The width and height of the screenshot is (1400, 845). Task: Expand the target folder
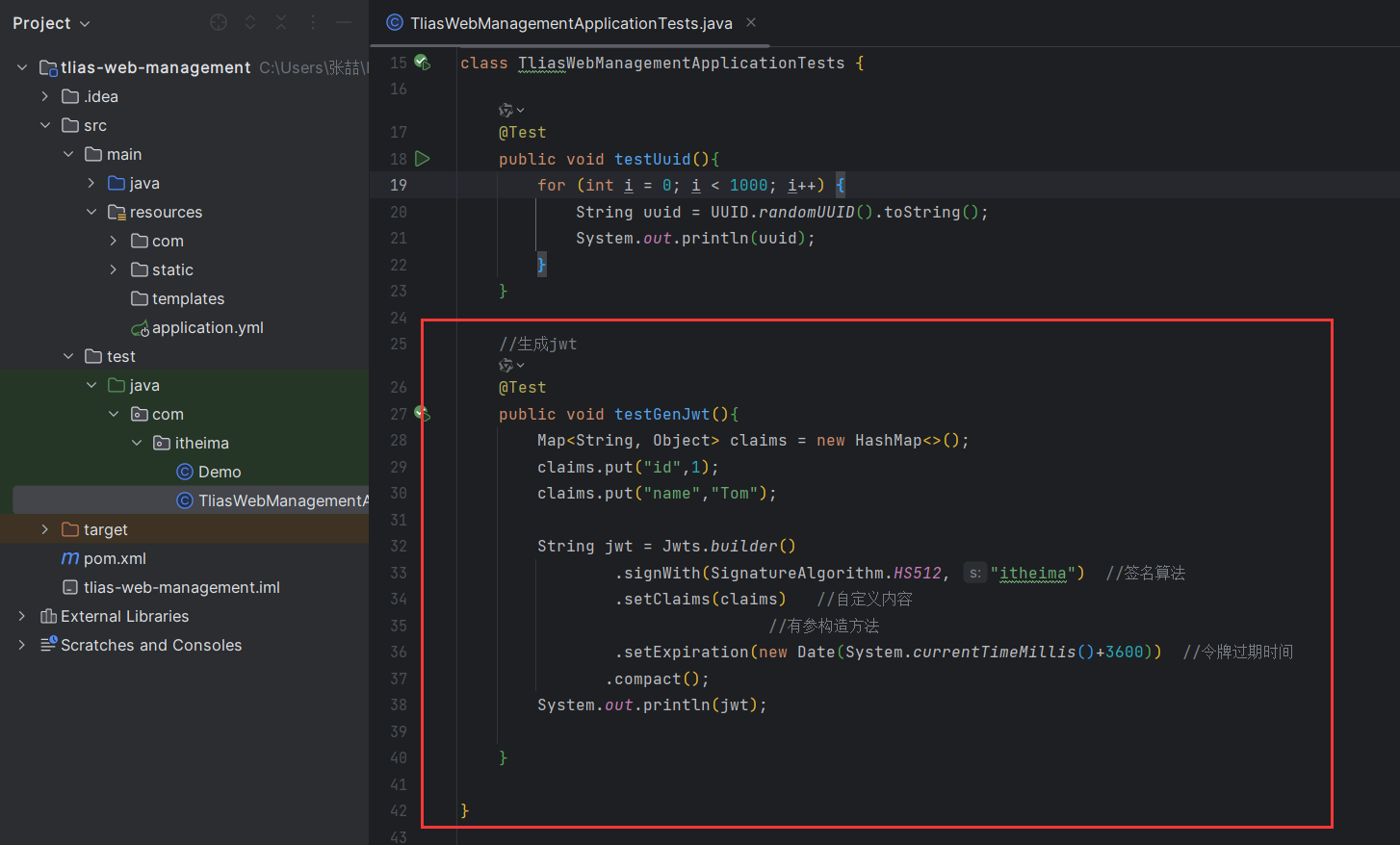point(43,529)
